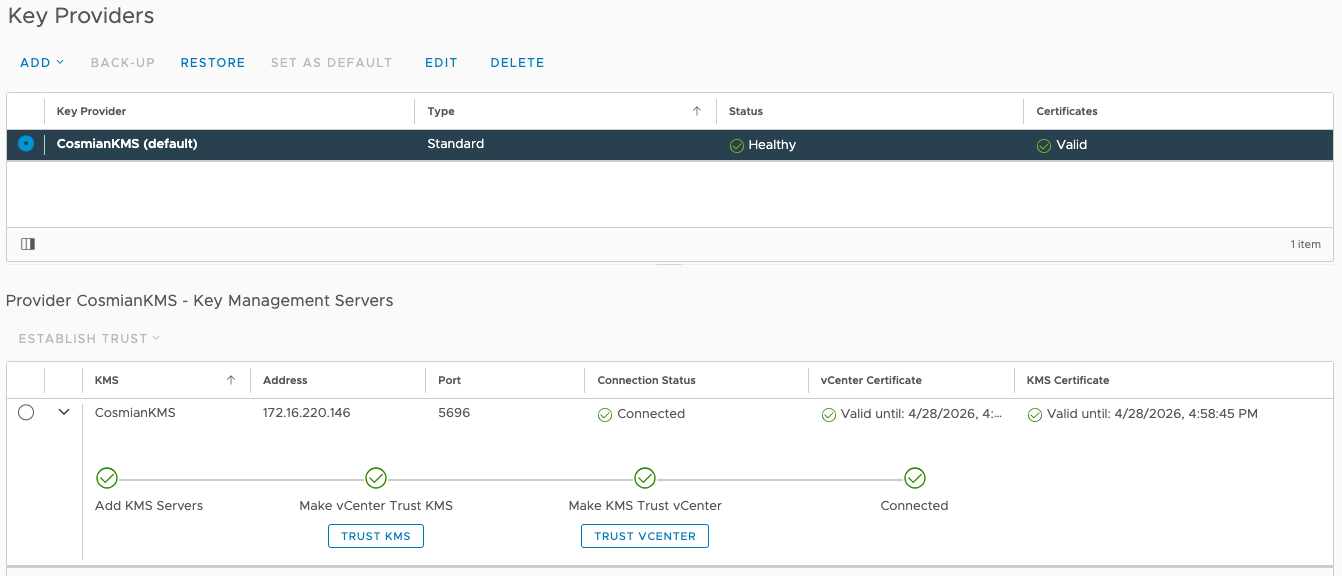Click the Make vCenter Trust KMS step checkmark
This screenshot has height=576, width=1342.
376,478
